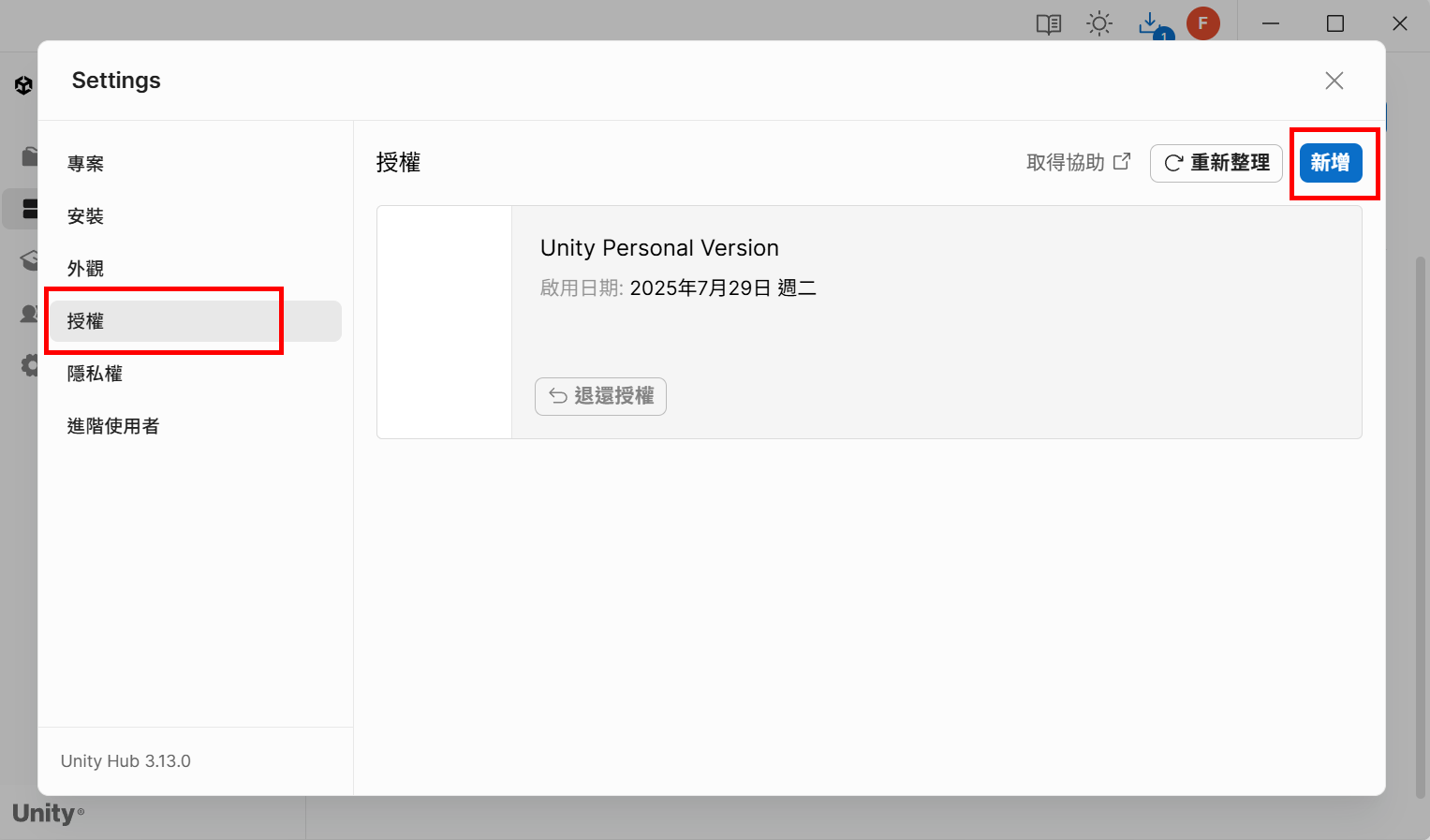Select 外觀 settings tab
This screenshot has width=1430, height=840.
[x=196, y=269]
